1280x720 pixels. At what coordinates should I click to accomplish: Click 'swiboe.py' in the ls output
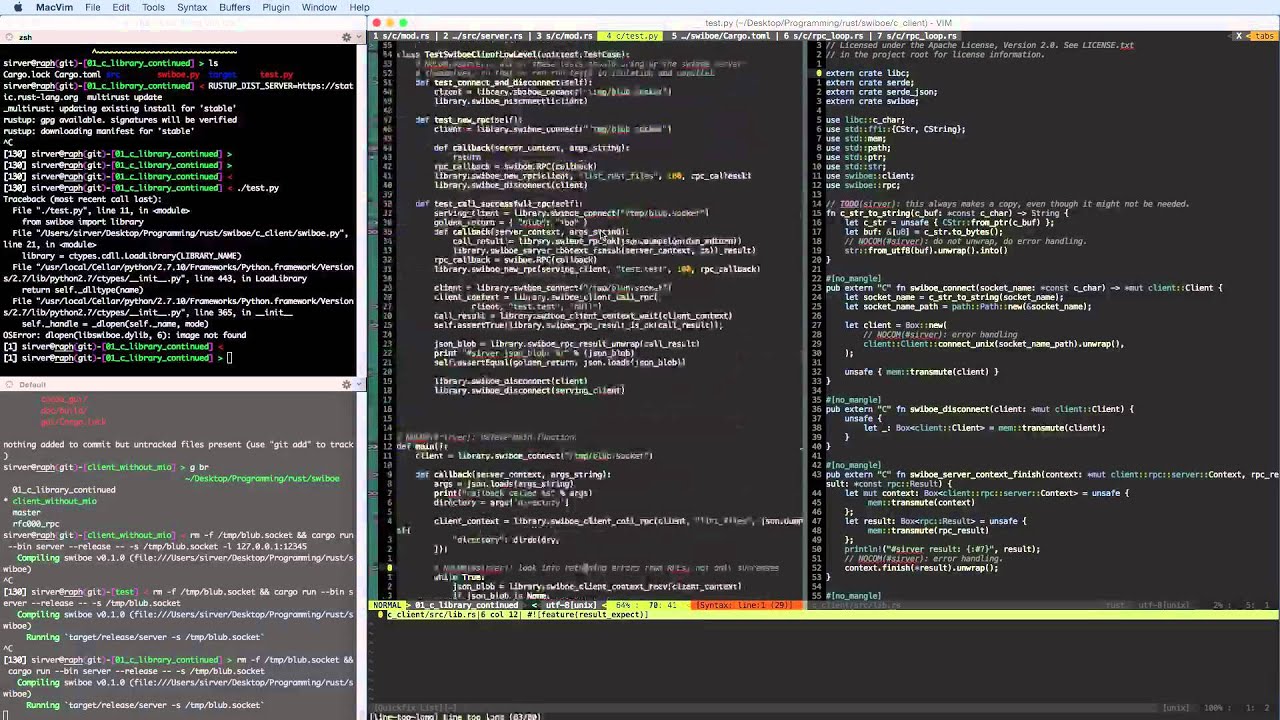pyautogui.click(x=179, y=75)
